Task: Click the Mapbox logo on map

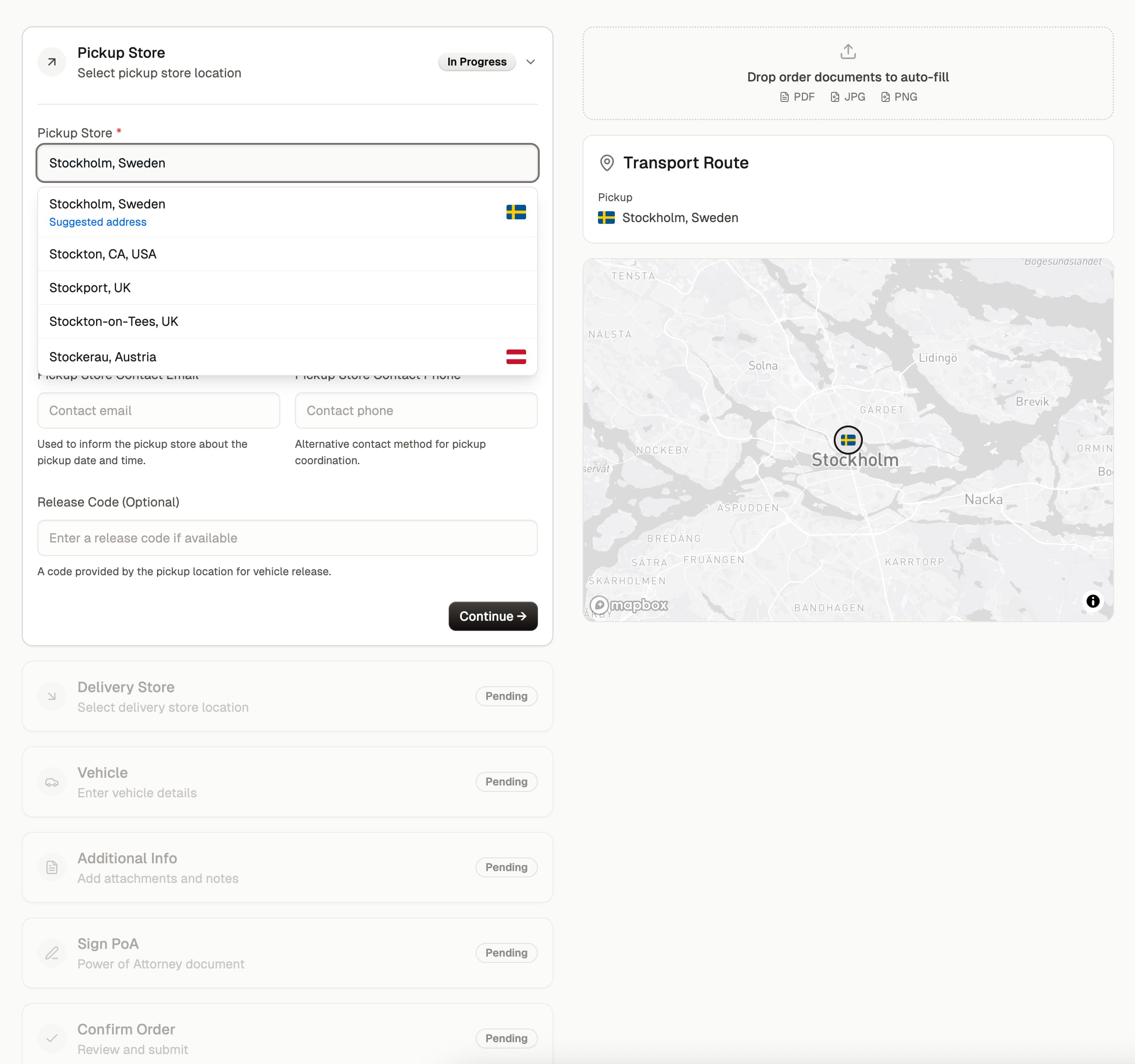Action: click(x=628, y=604)
